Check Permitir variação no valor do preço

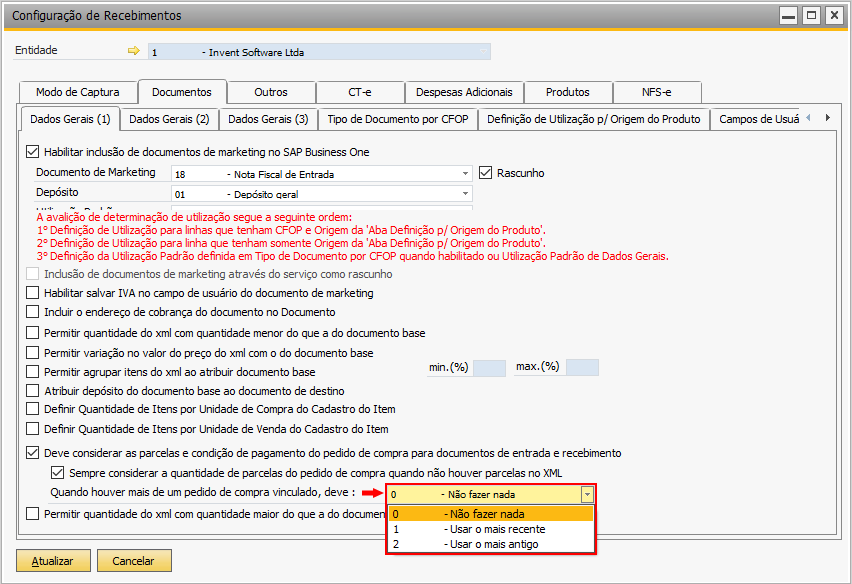(33, 353)
